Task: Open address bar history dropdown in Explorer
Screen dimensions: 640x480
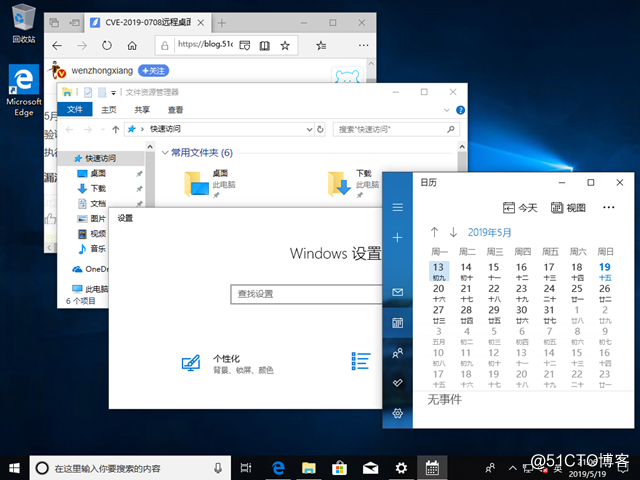Action: tap(309, 129)
